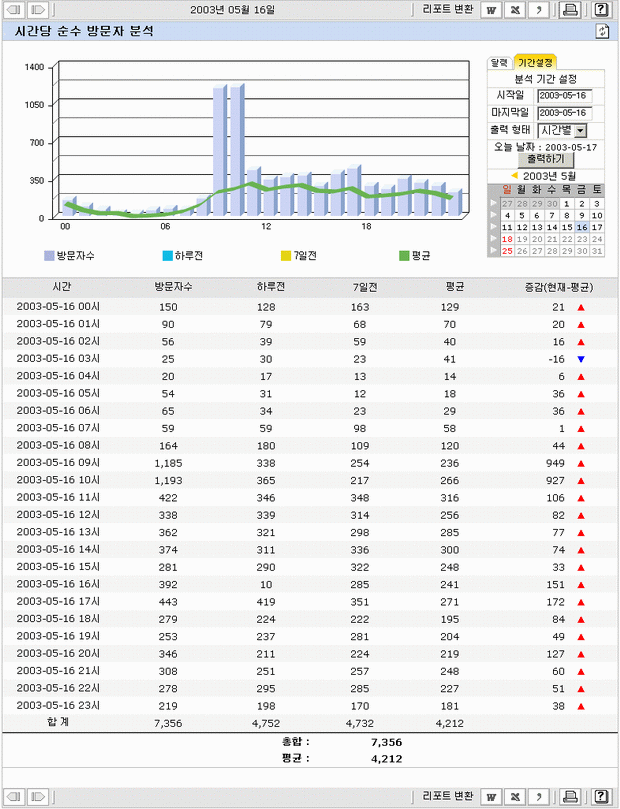This screenshot has height=809, width=620.
Task: Click third report conversion icon in top toolbar
Action: point(539,10)
